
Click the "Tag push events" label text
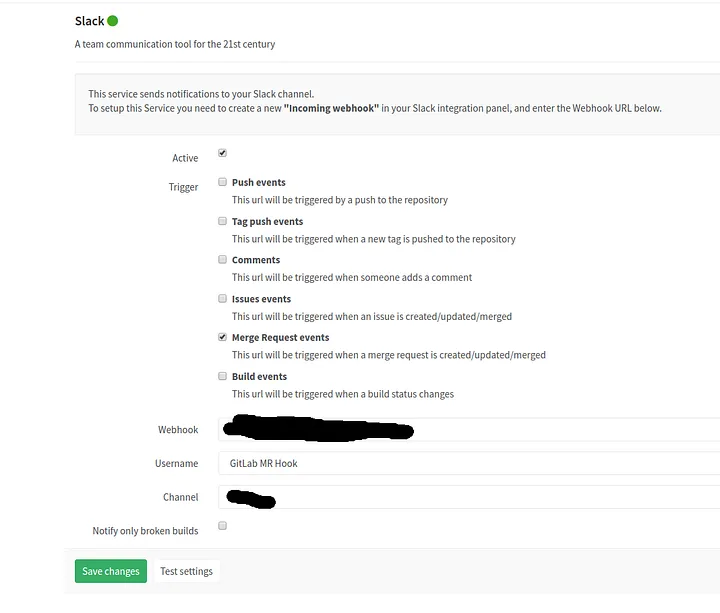tap(267, 222)
